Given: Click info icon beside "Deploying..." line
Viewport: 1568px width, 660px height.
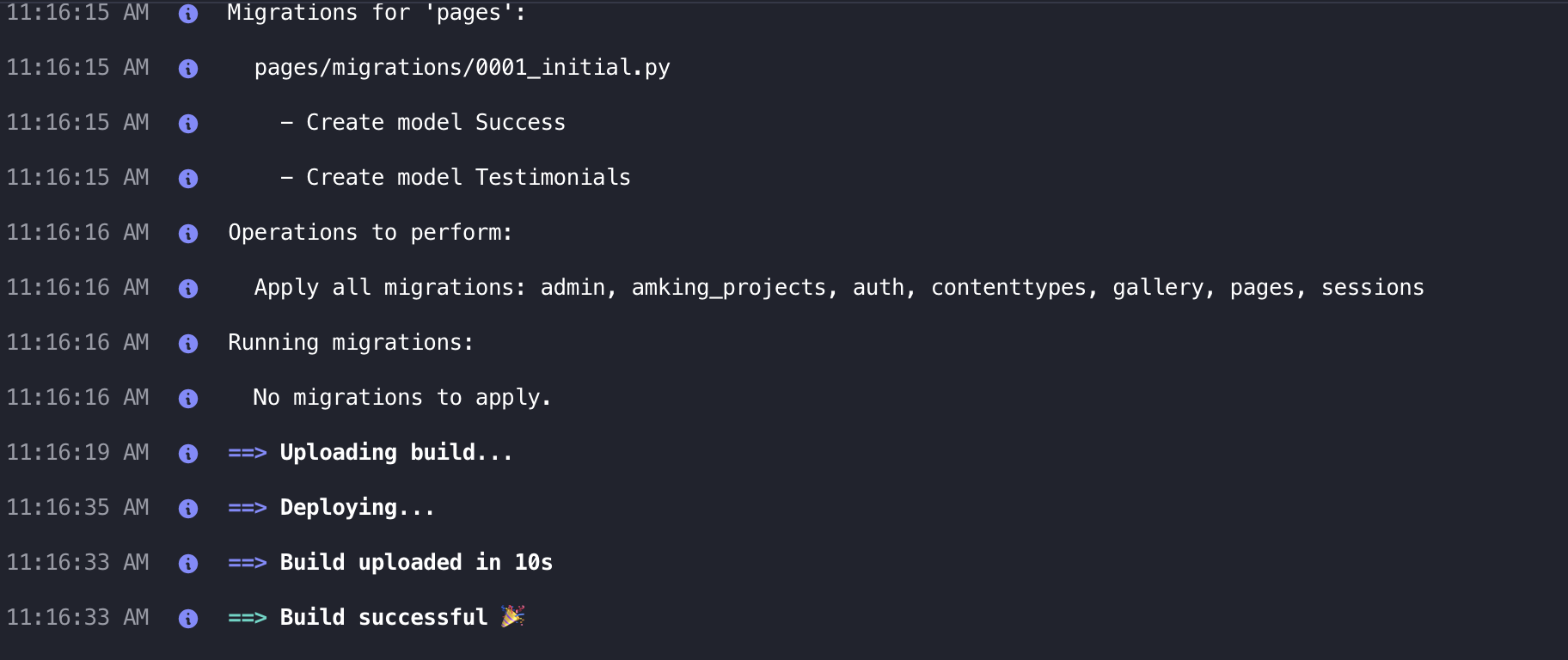Looking at the screenshot, I should 188,509.
